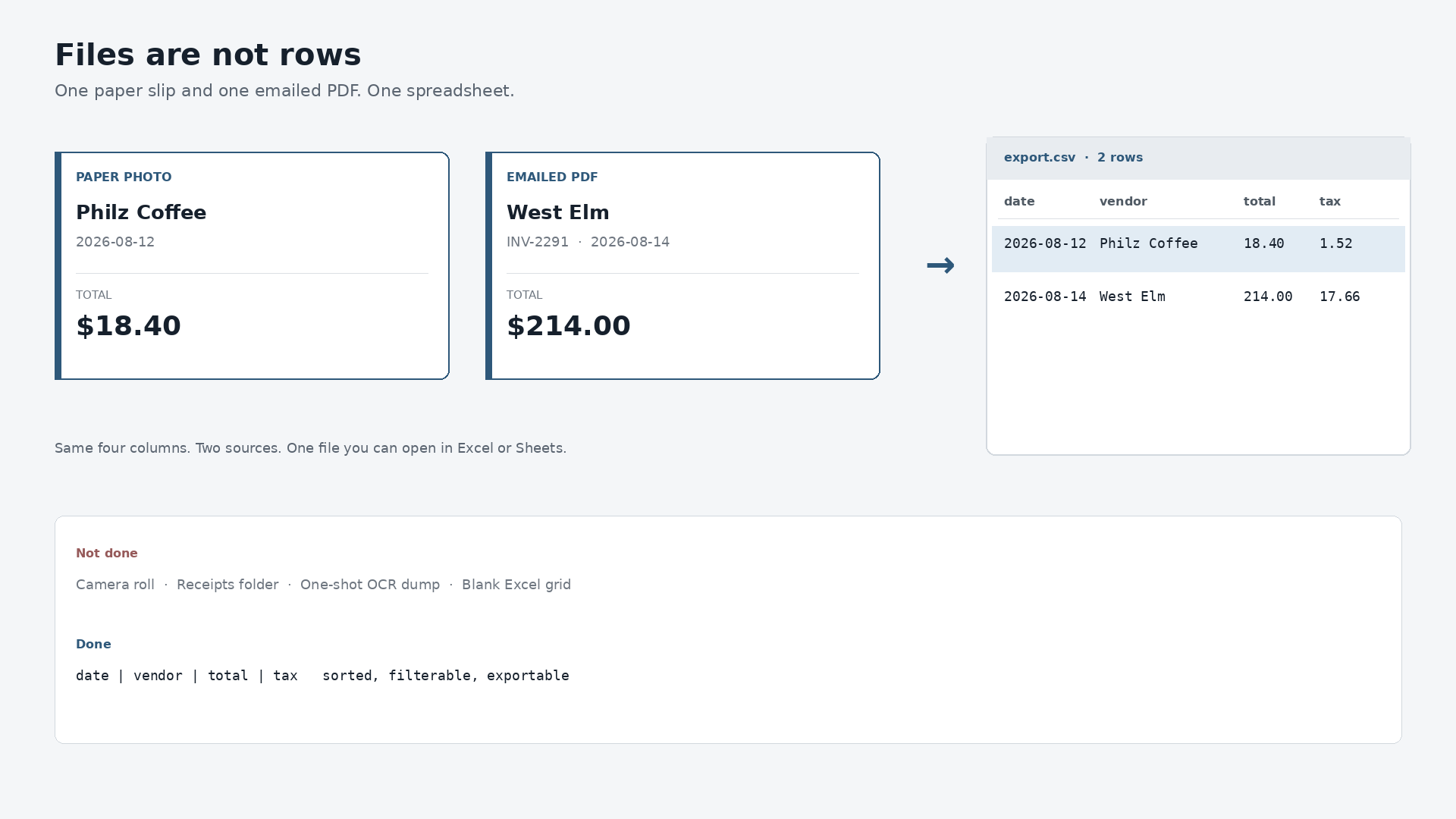Click the PAPER PHOTO label
Viewport: 1456px width, 819px height.
pyautogui.click(x=124, y=177)
